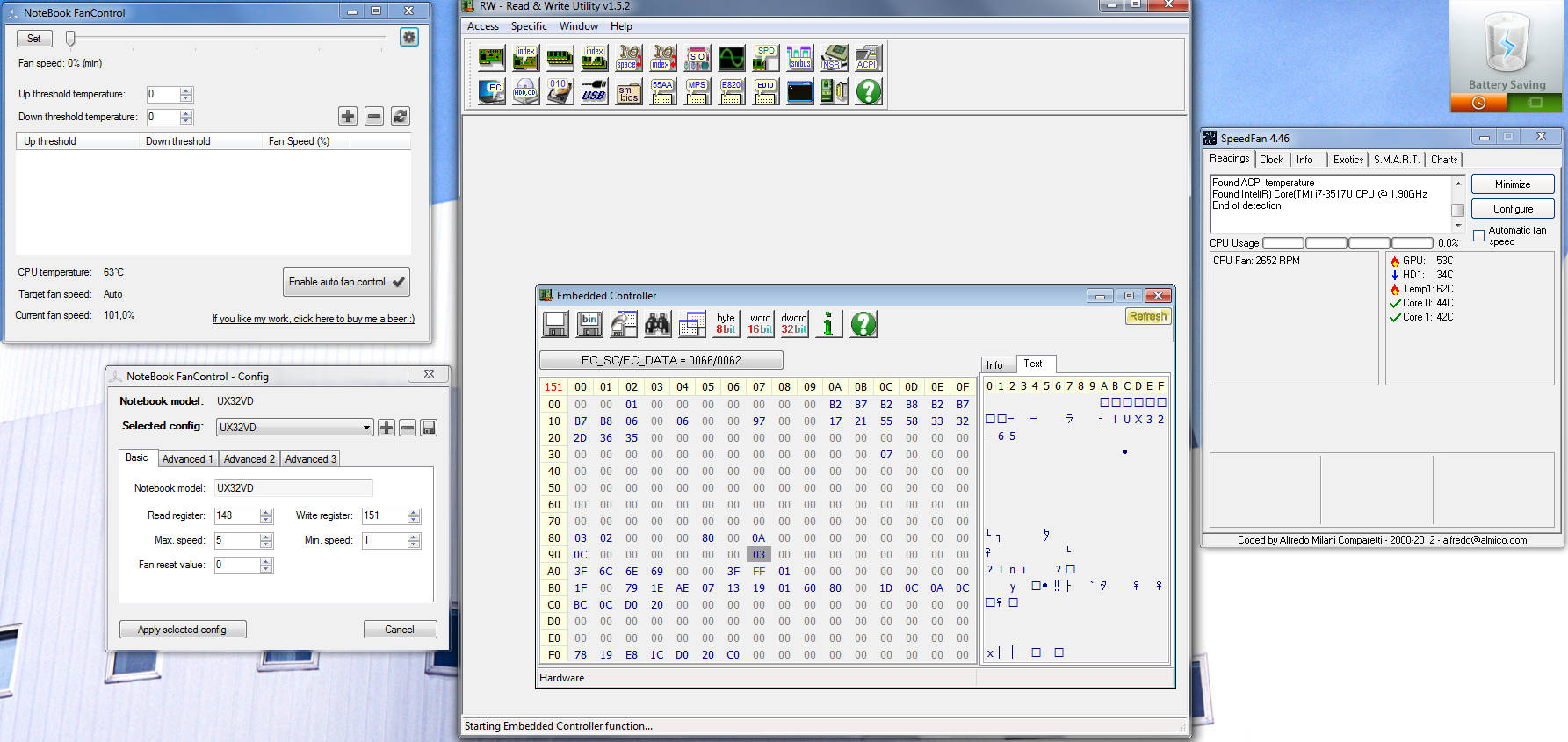Click the binoculars Find icon
The width and height of the screenshot is (1568, 742).
[658, 324]
